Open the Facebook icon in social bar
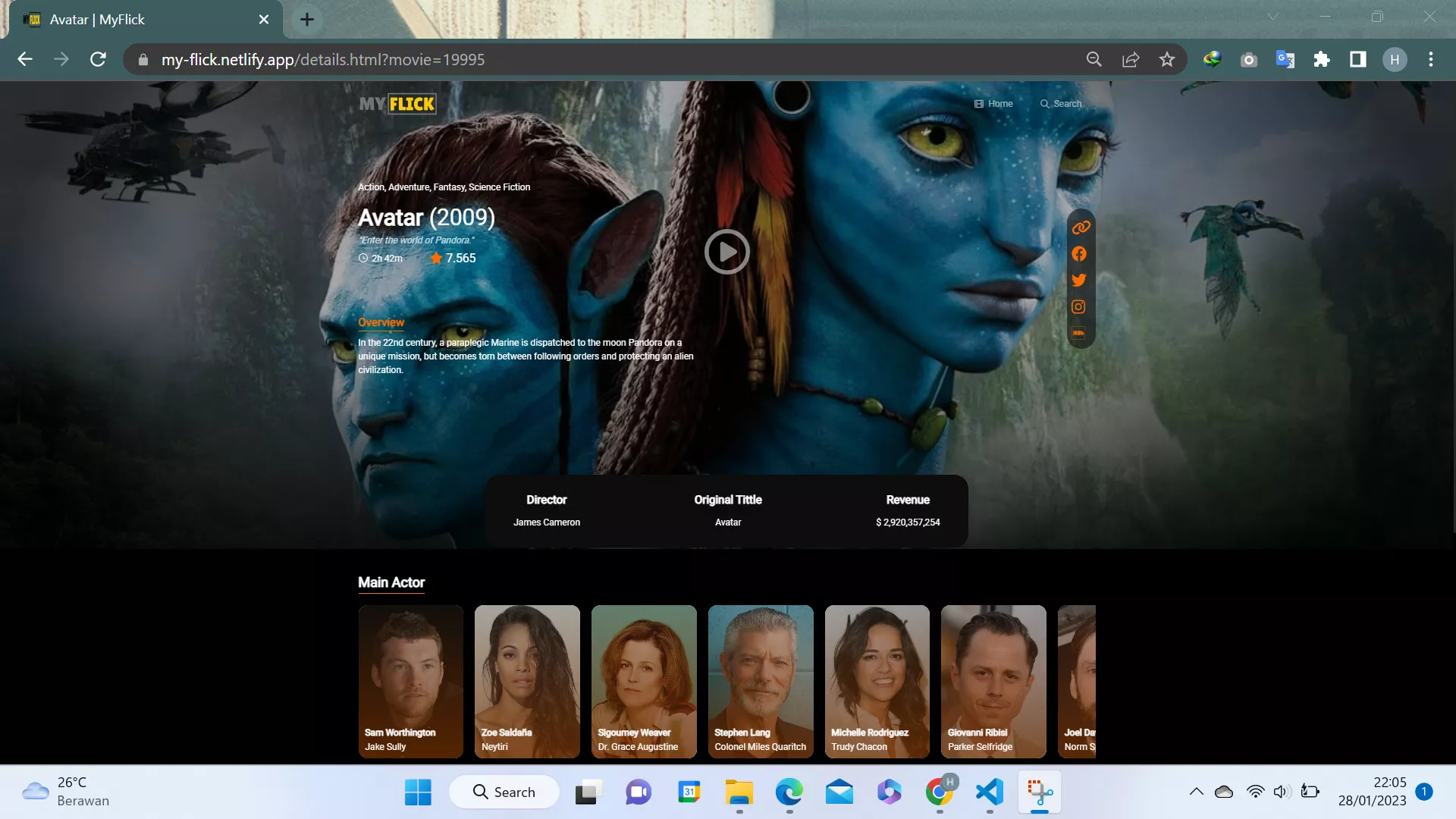The image size is (1456, 819). coord(1079,254)
